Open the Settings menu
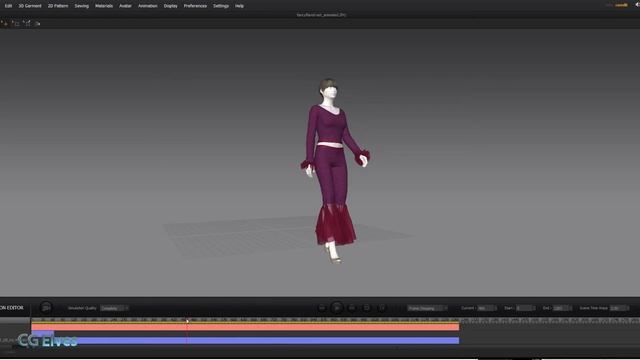The image size is (640, 360). (x=221, y=6)
